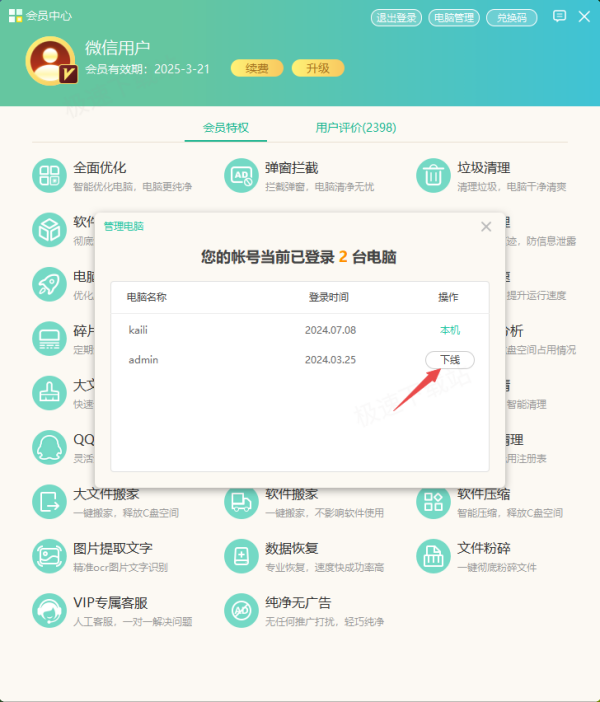Click the 全面优化 feature icon
Image resolution: width=600 pixels, height=702 pixels.
49,176
